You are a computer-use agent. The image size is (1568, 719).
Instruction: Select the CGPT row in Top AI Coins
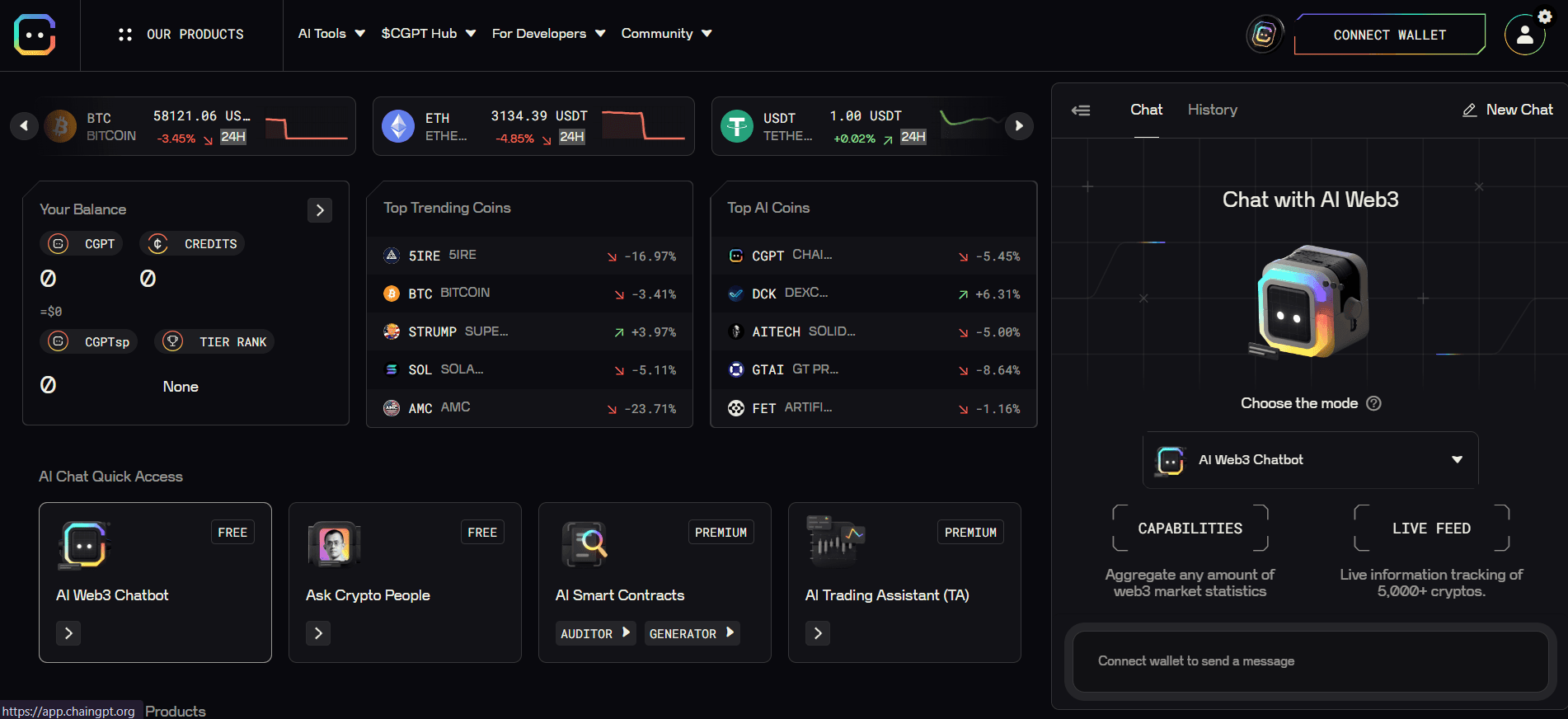pos(873,256)
